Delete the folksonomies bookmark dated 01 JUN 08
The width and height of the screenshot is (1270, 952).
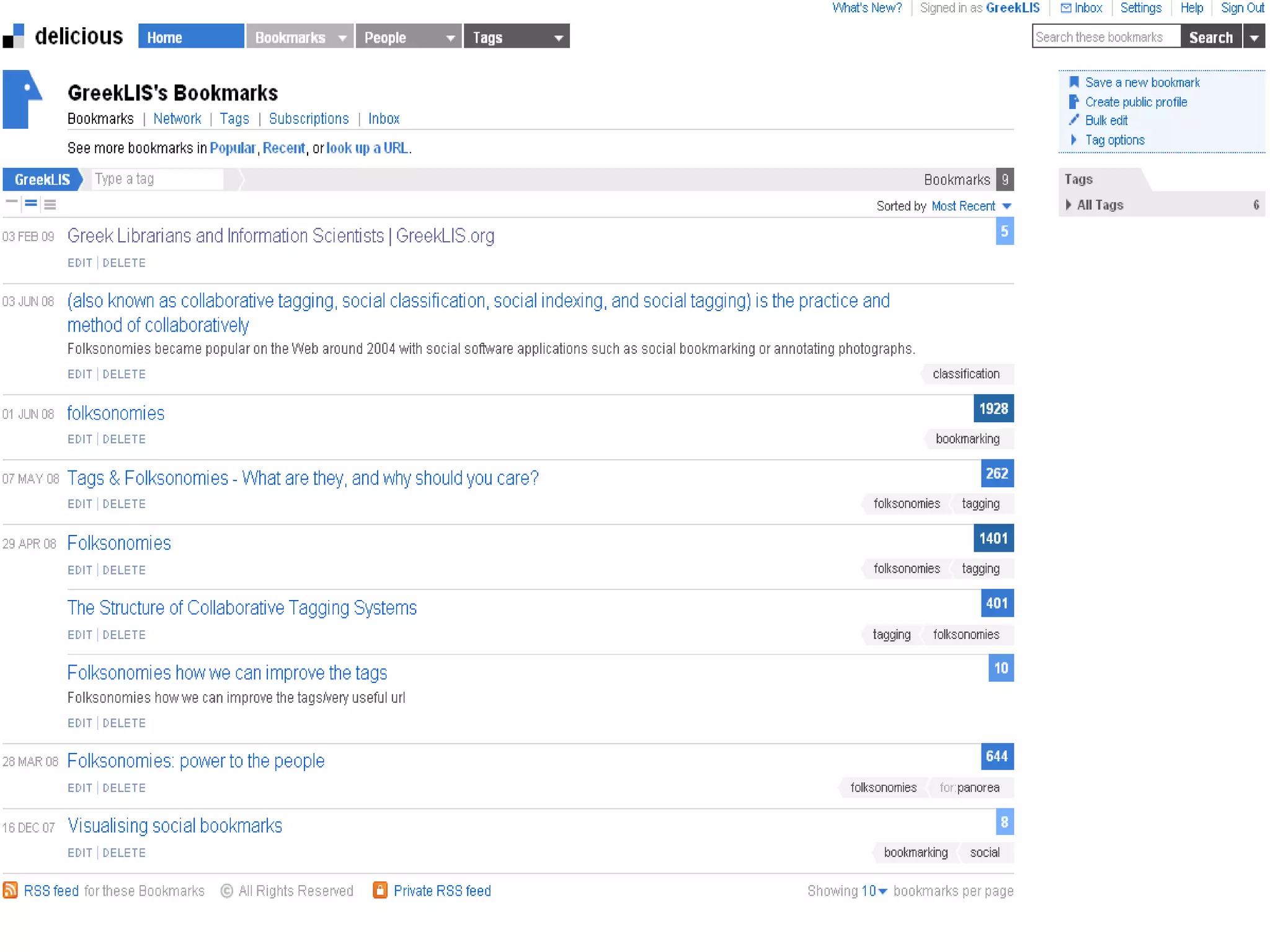coord(124,439)
